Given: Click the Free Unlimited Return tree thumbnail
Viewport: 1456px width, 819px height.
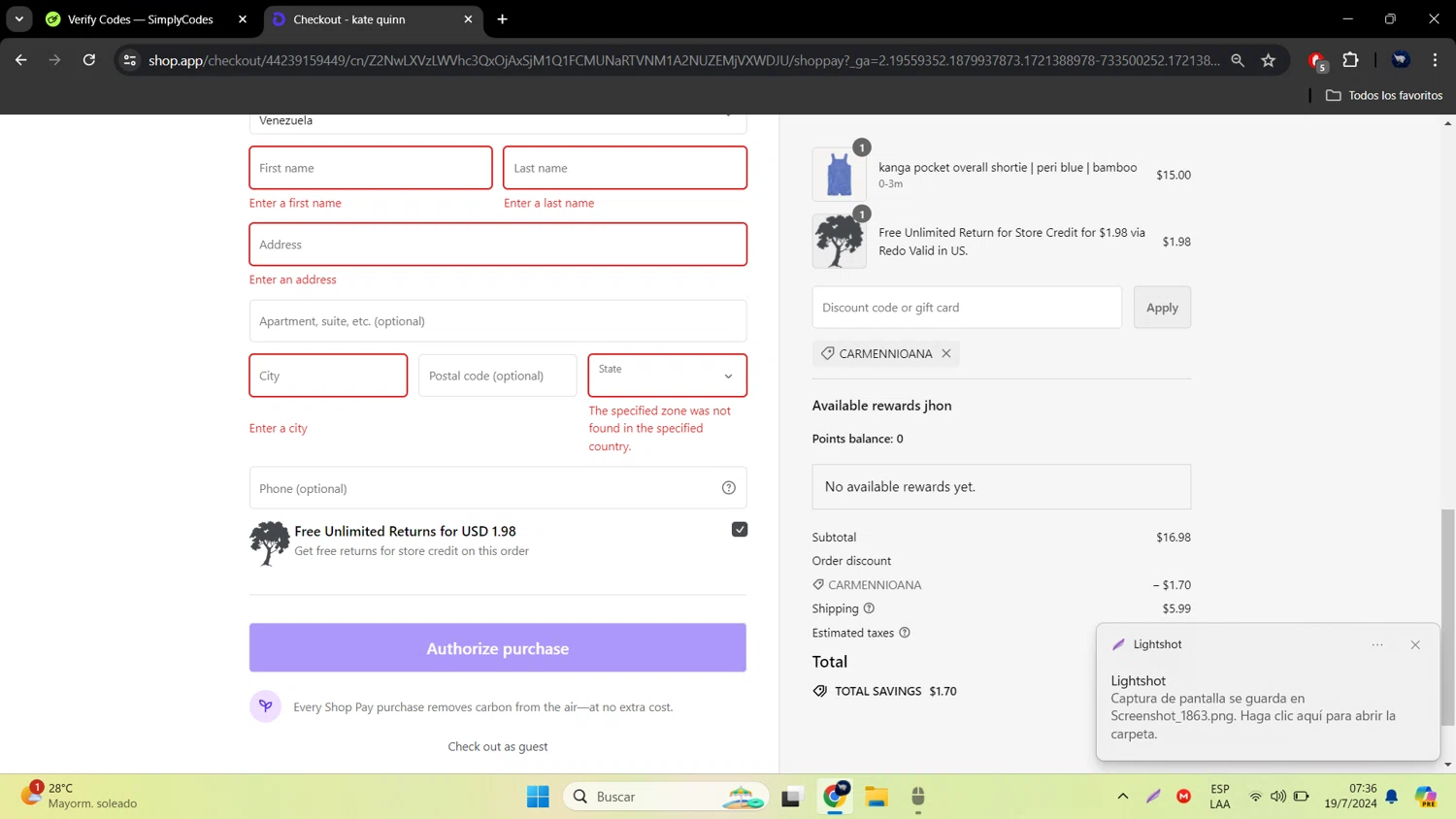Looking at the screenshot, I should coord(839,242).
